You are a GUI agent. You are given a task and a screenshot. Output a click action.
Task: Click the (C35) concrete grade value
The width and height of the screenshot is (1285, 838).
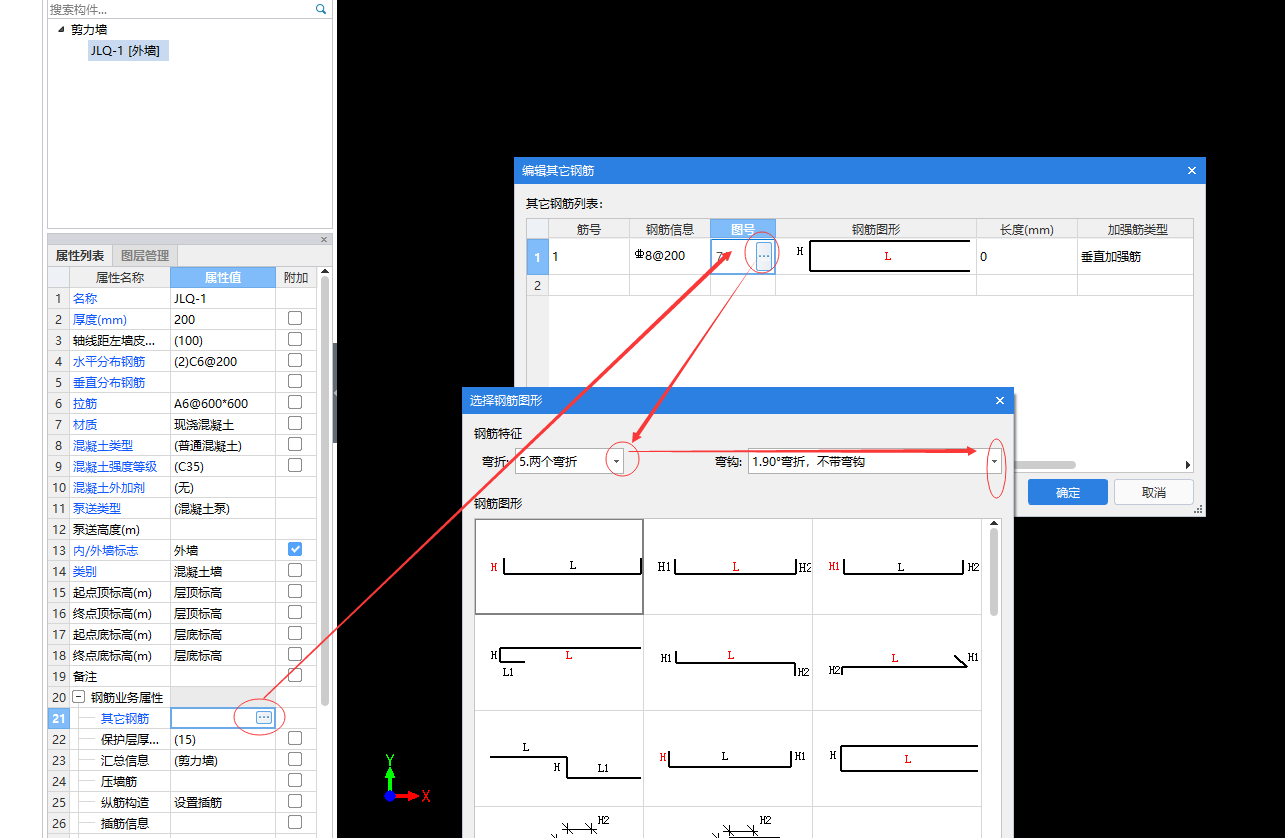click(222, 466)
